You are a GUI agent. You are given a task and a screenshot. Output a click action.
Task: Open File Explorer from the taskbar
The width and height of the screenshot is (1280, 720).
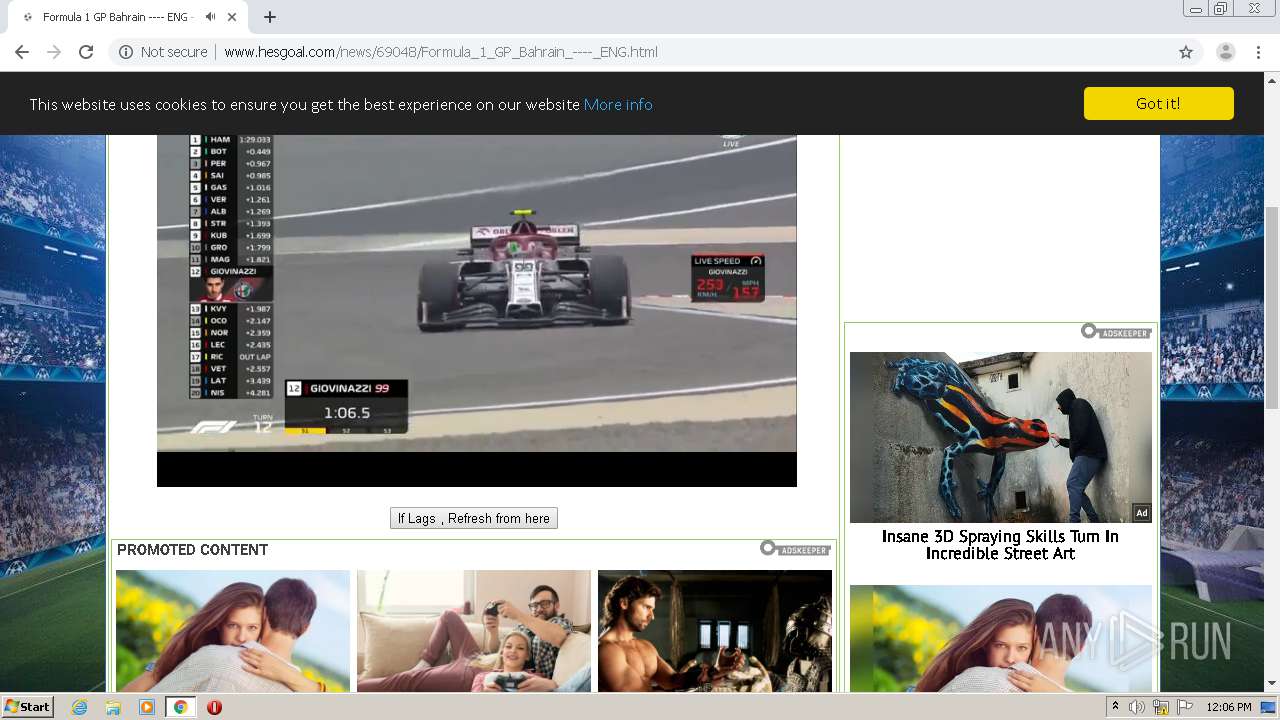pos(113,707)
